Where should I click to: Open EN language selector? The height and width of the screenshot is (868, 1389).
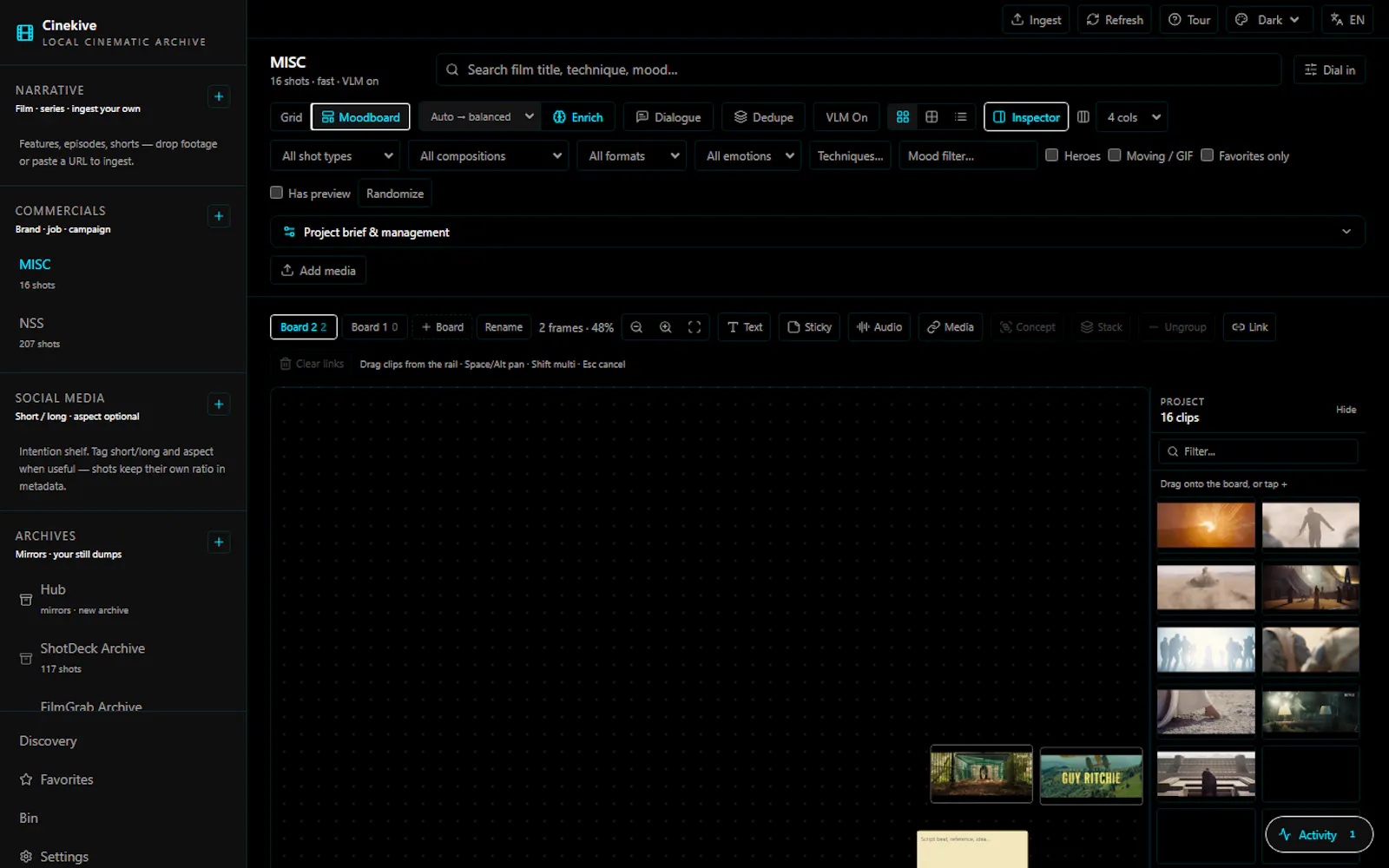point(1347,20)
